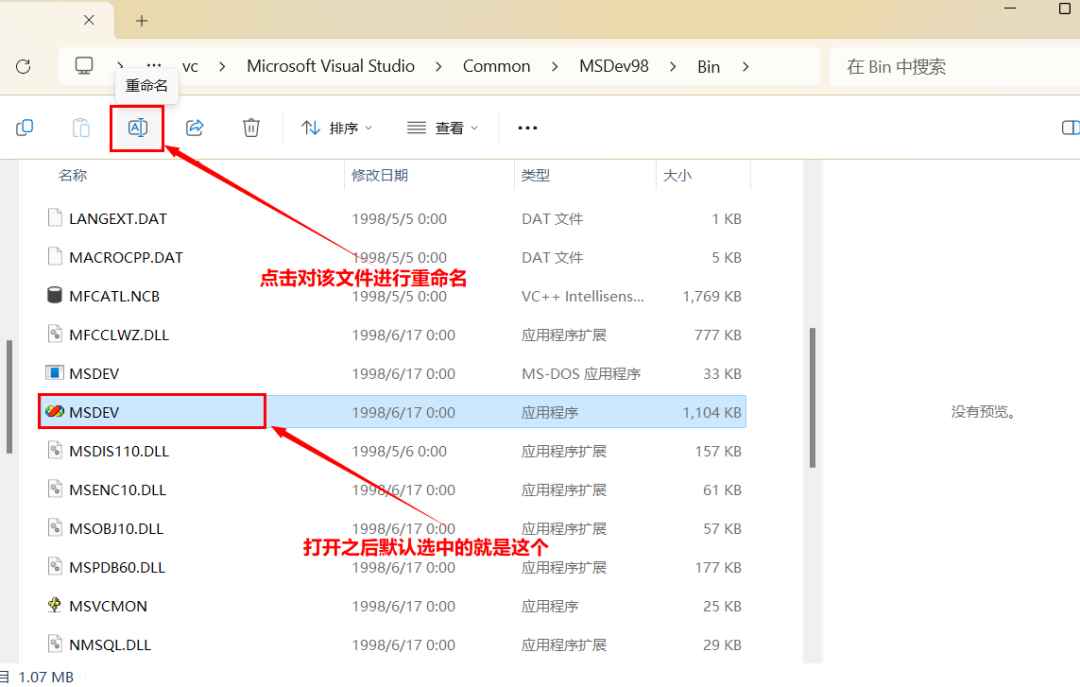Click the NMSQL.DLL gear file icon

[x=54, y=644]
